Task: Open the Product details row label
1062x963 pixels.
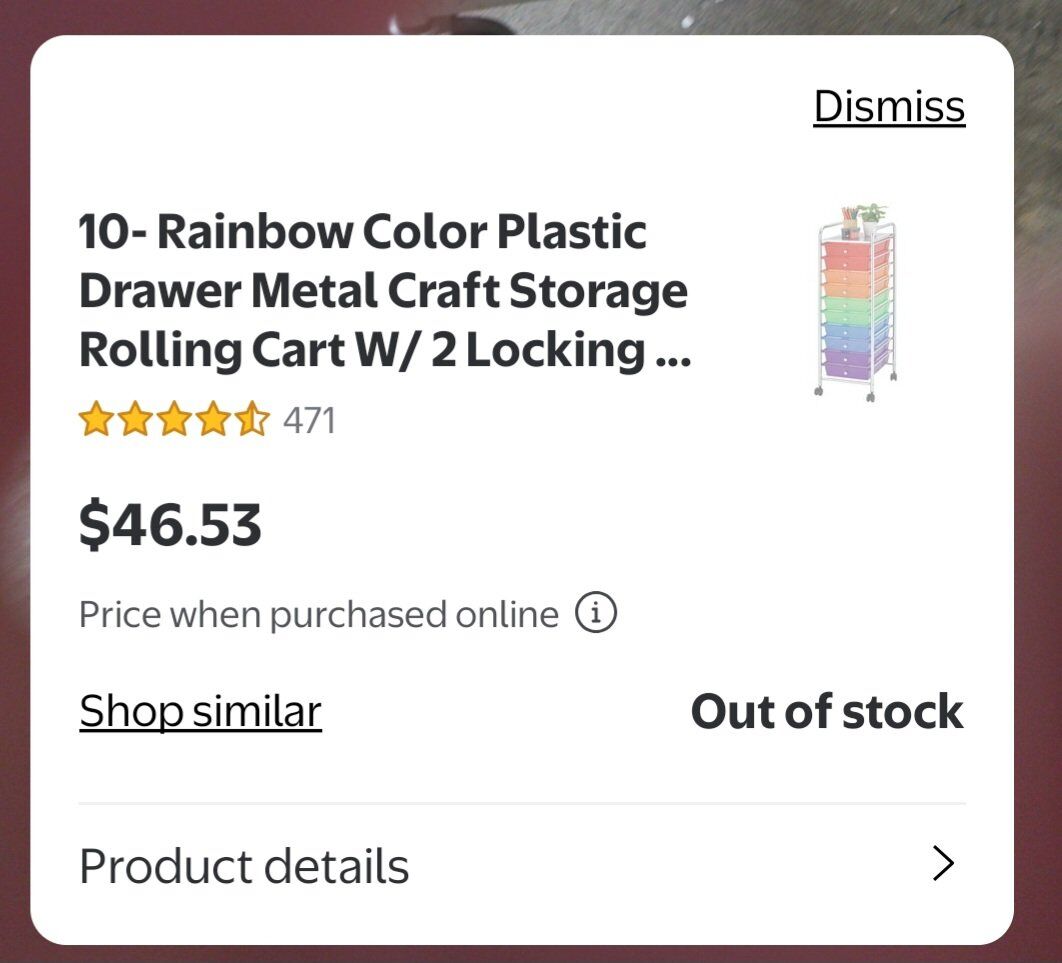Action: point(244,866)
